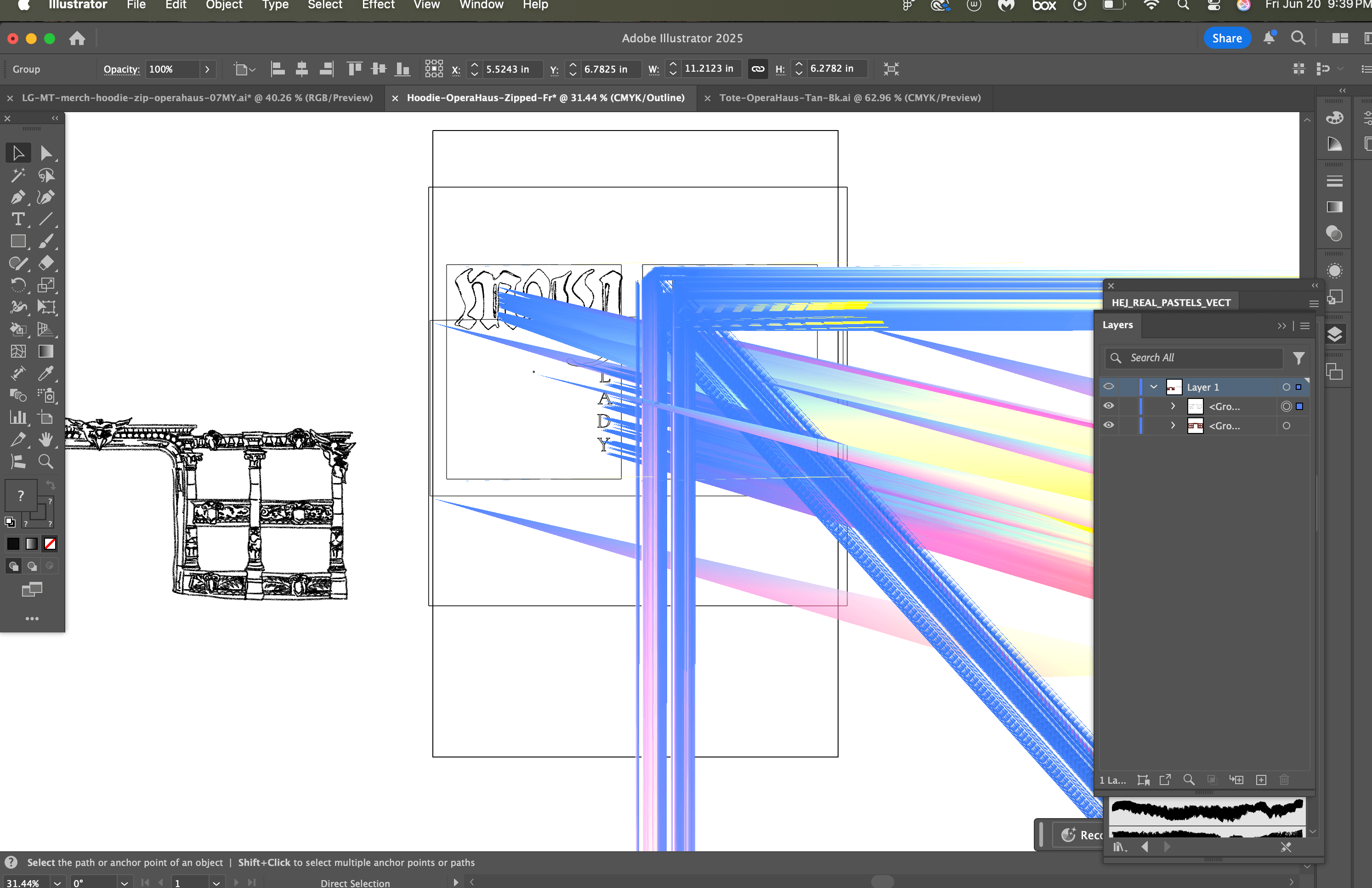
Task: Select the Lasso tool
Action: coord(46,175)
